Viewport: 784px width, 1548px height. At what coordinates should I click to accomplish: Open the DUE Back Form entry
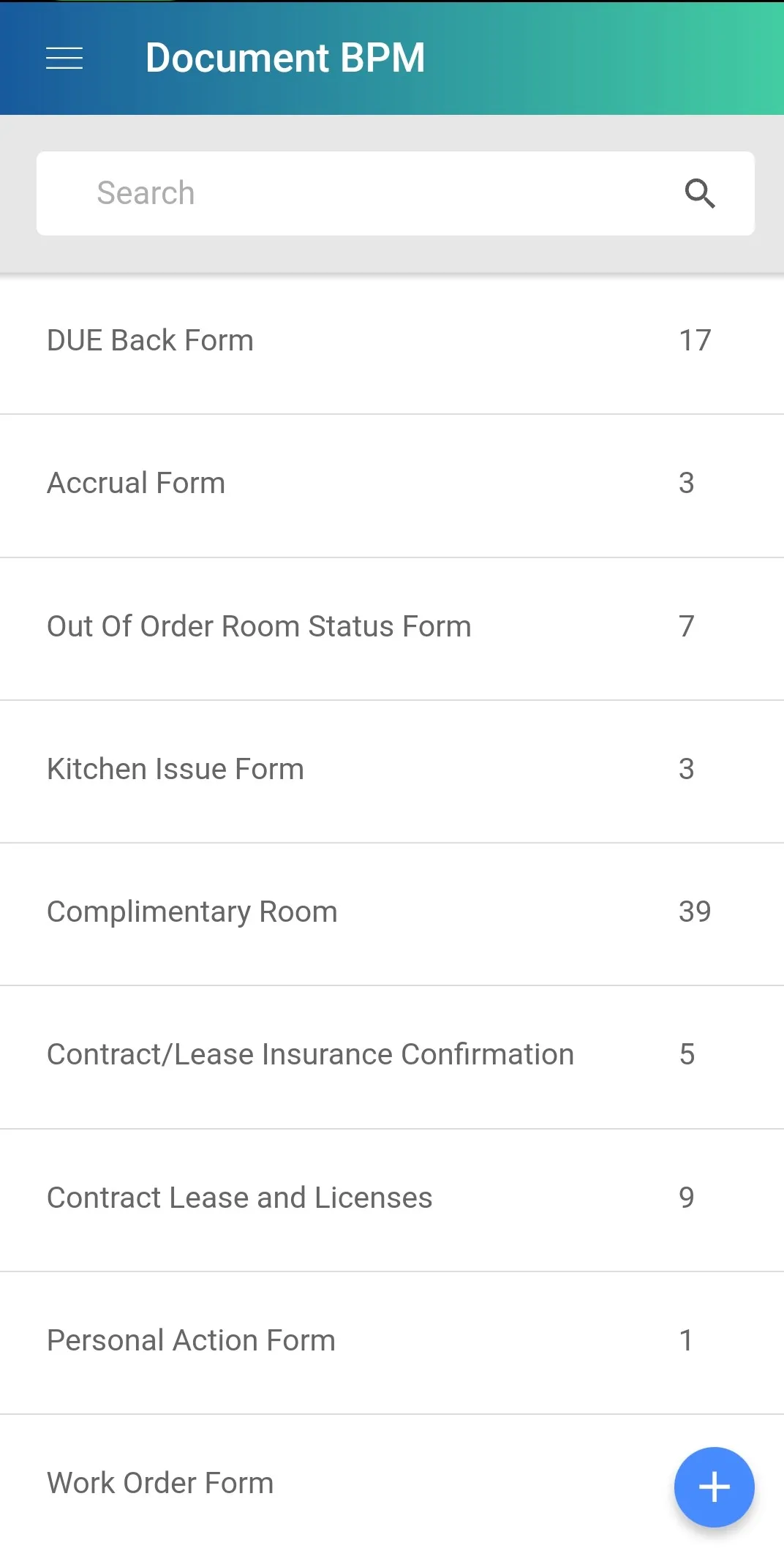pos(392,342)
